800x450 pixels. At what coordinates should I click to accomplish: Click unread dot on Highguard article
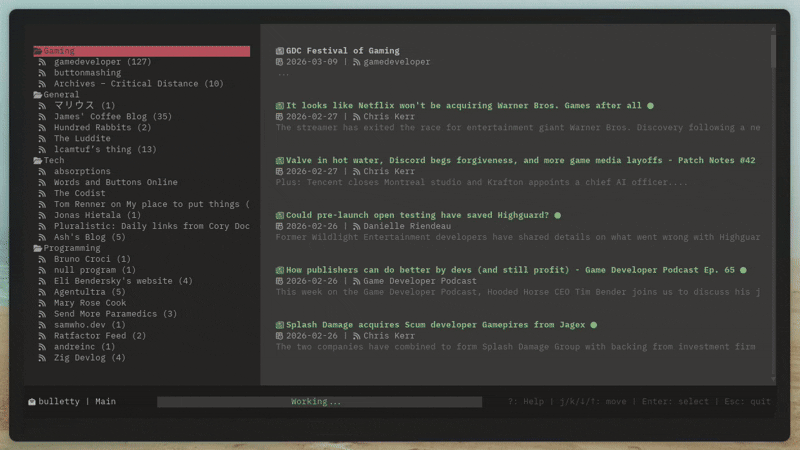pyautogui.click(x=558, y=216)
